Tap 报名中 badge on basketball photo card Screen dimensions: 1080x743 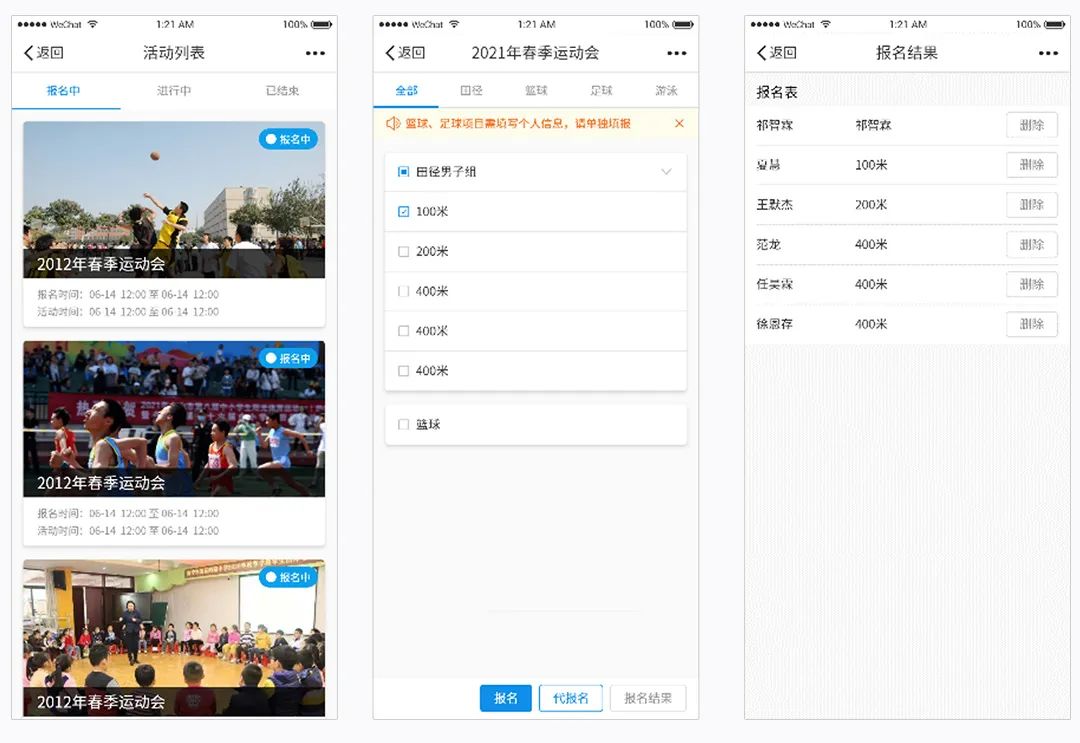tap(289, 139)
